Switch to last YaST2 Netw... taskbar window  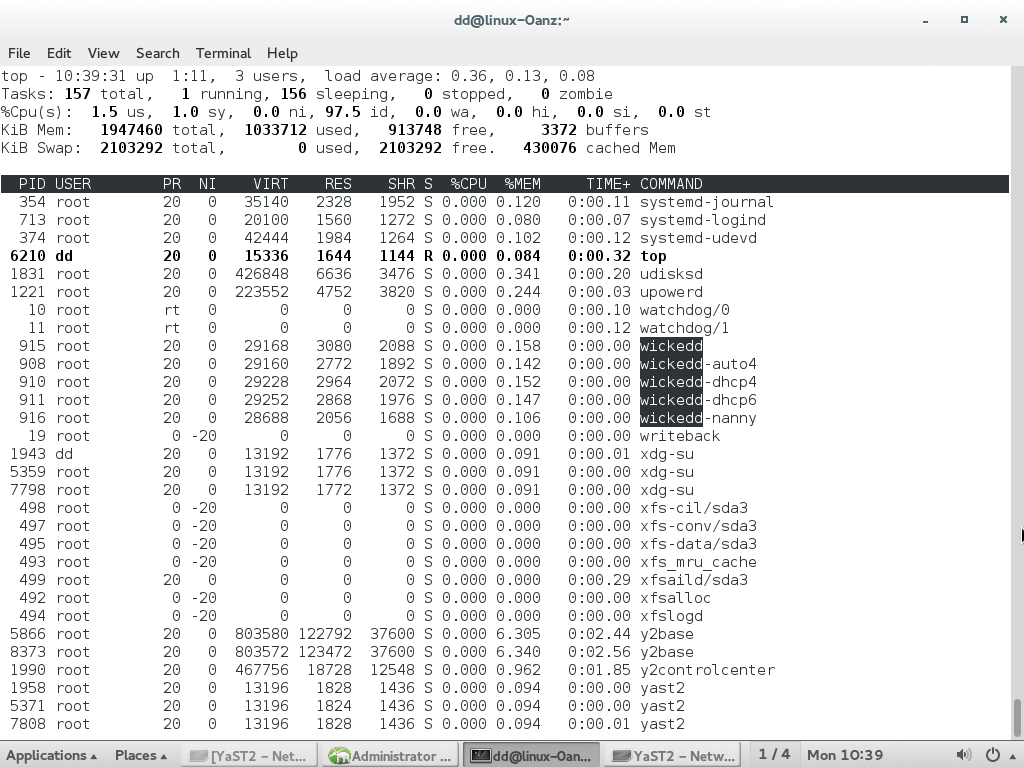pyautogui.click(x=674, y=755)
